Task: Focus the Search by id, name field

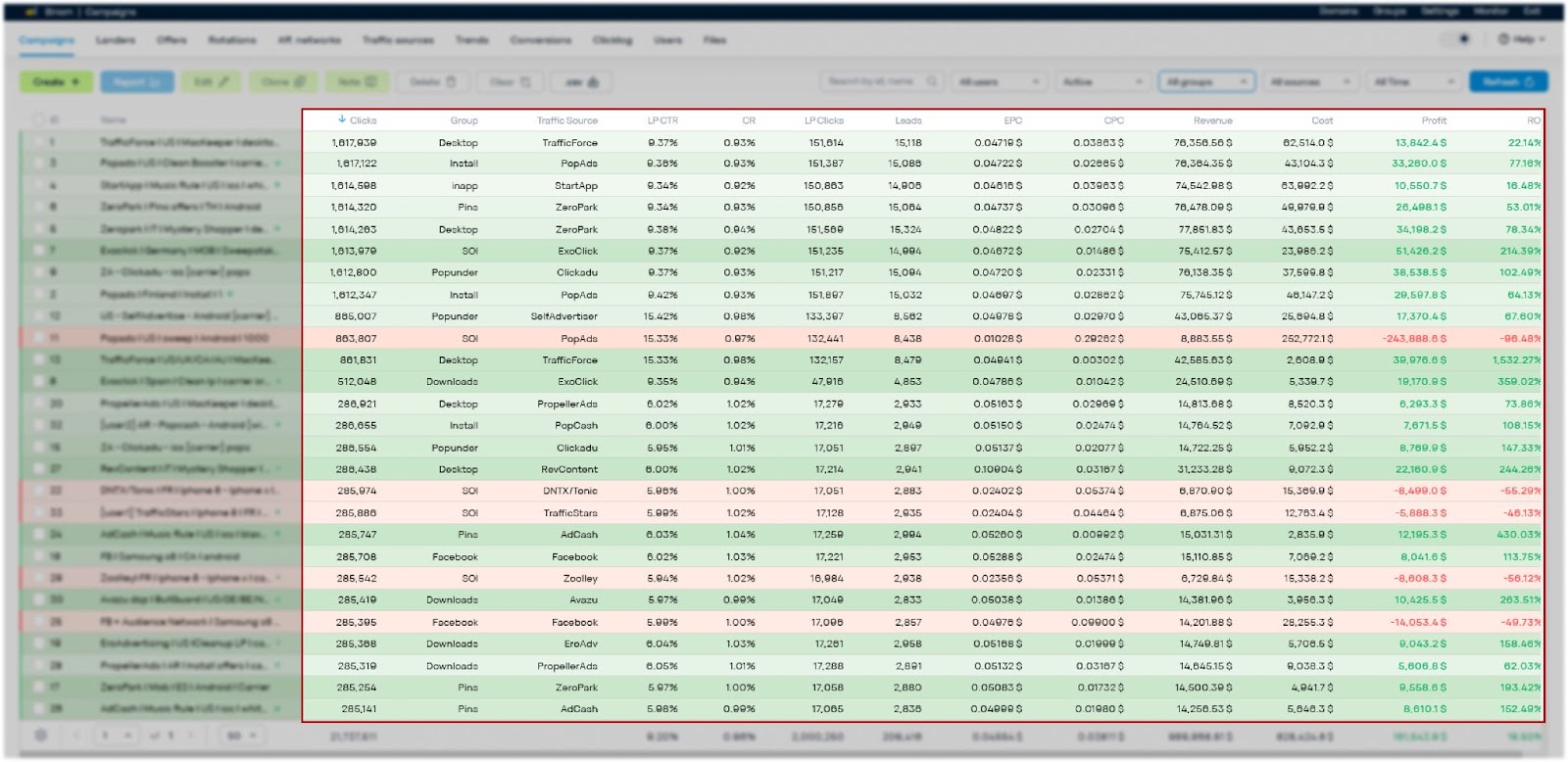Action: point(880,81)
